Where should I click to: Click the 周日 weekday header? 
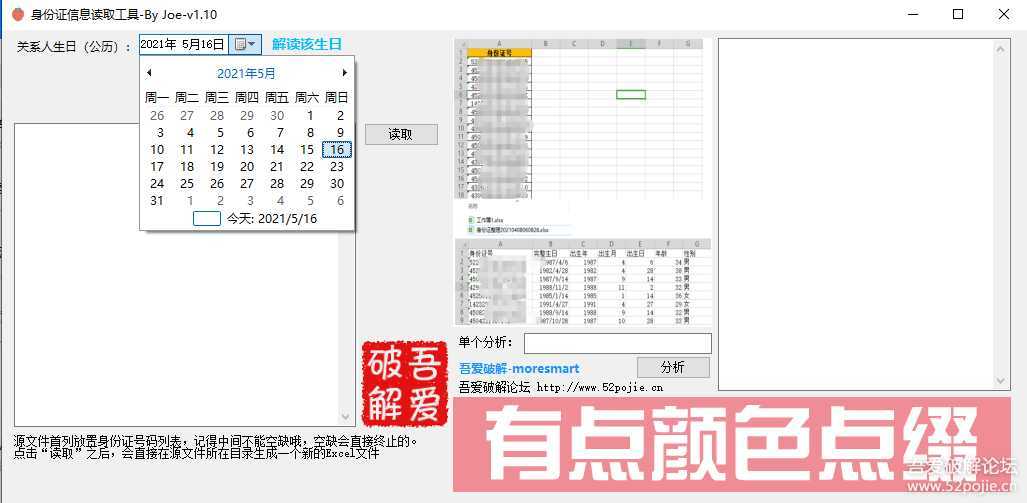click(337, 98)
